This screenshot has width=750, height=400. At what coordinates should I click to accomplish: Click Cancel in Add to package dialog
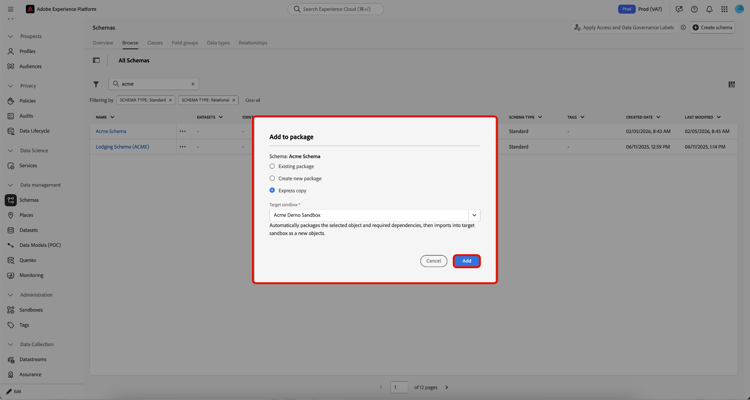[x=433, y=261]
